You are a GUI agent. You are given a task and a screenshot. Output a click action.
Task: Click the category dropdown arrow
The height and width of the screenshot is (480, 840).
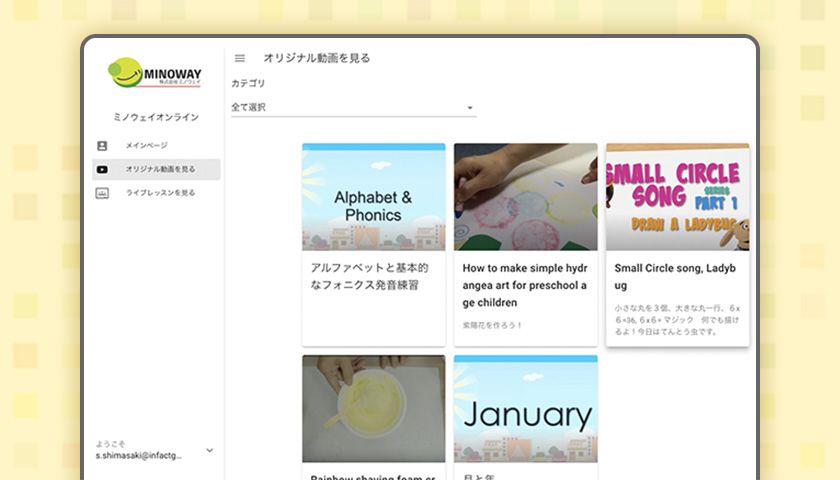coord(470,108)
